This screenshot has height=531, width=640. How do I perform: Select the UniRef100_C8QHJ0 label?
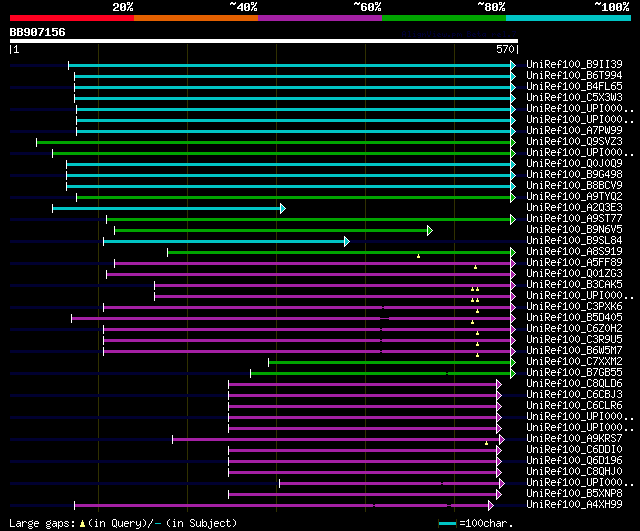tap(574, 472)
